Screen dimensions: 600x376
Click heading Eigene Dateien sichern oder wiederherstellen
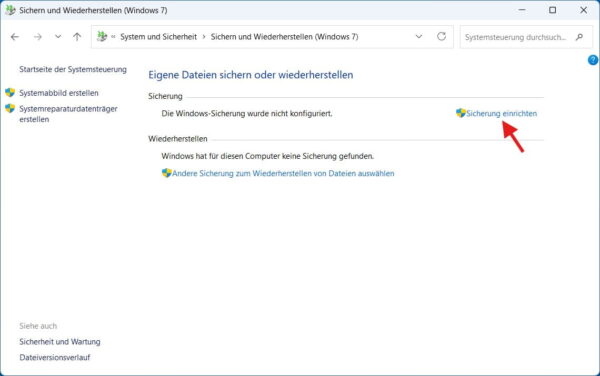pyautogui.click(x=251, y=75)
